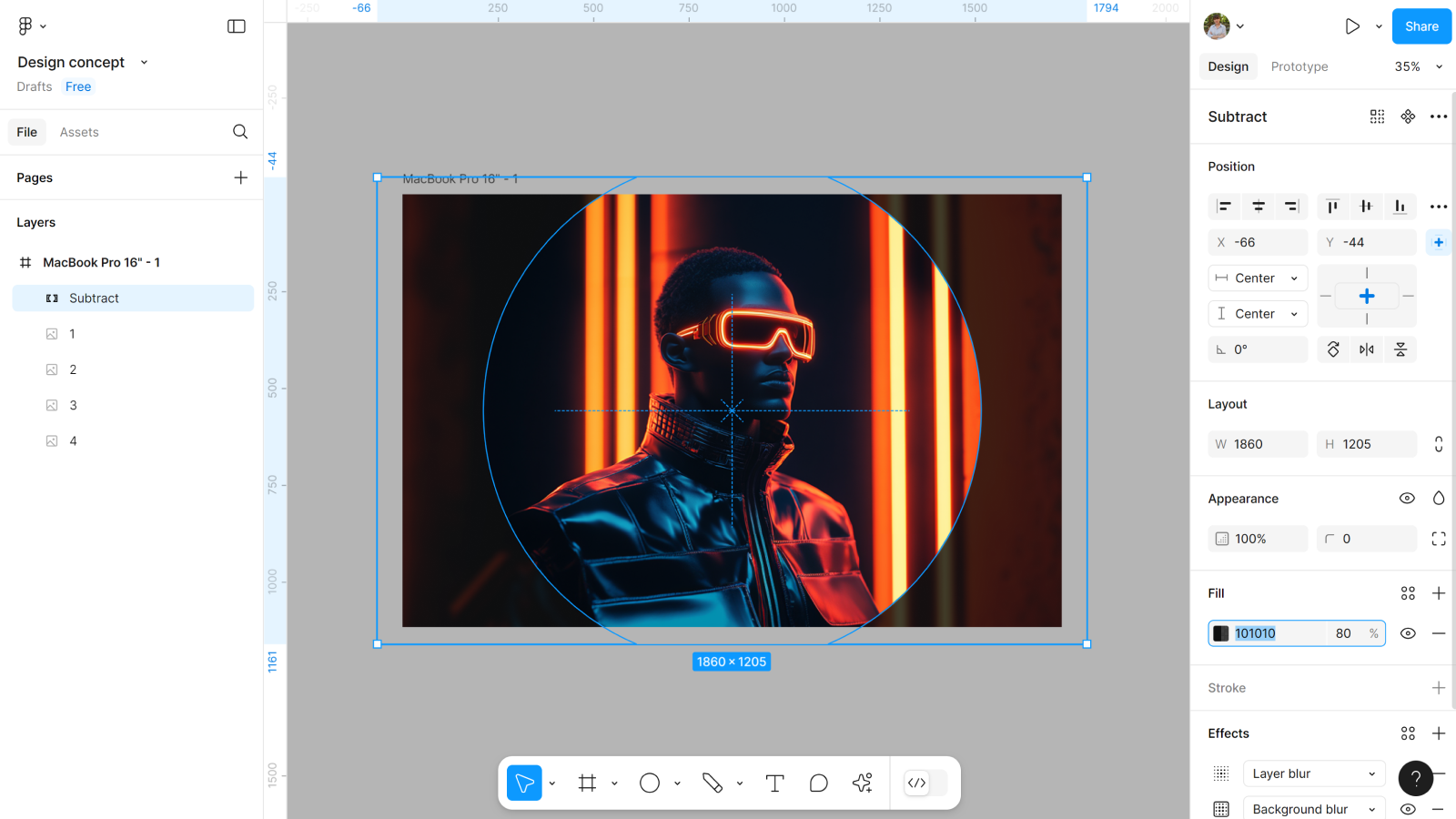The height and width of the screenshot is (819, 1456).
Task: Click the Share button
Action: [x=1421, y=26]
